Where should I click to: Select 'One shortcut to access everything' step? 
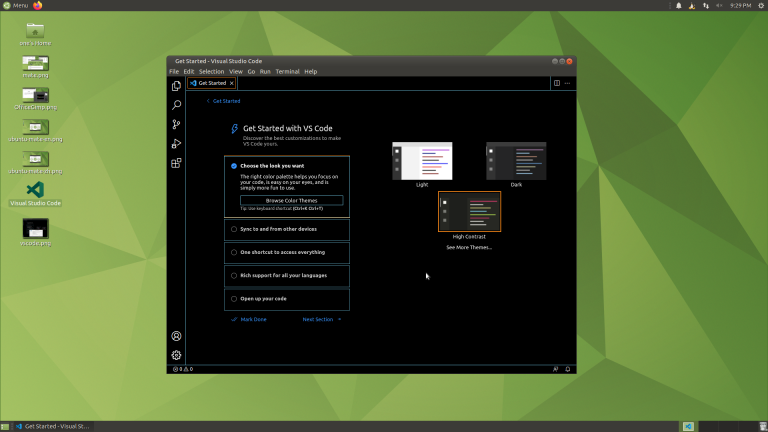point(287,252)
